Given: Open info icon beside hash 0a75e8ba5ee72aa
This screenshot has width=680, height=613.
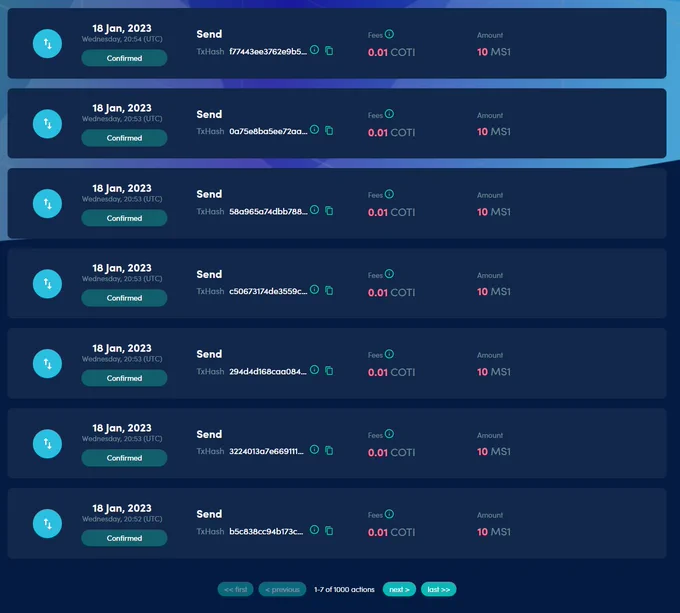Looking at the screenshot, I should (314, 130).
